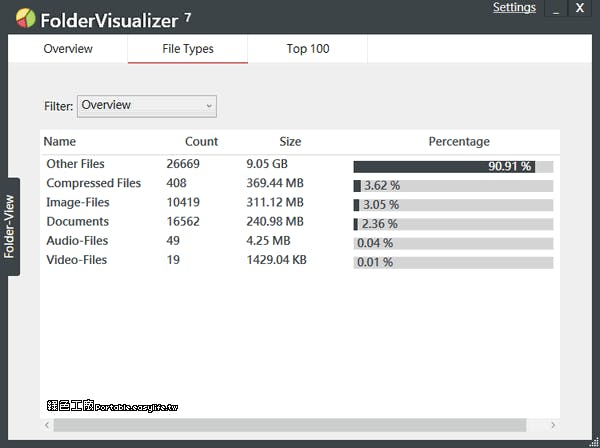Click the 2.36 % percentage bar

click(x=453, y=224)
